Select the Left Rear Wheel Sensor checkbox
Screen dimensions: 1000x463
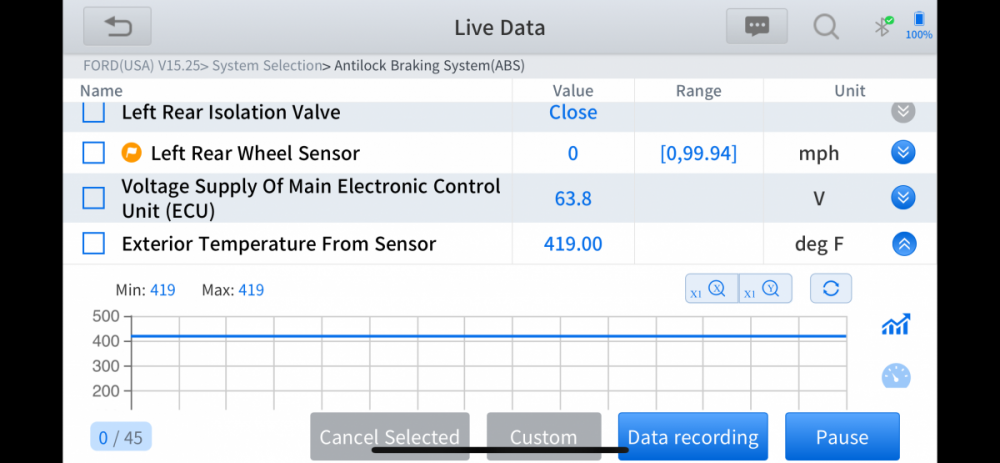pos(93,153)
